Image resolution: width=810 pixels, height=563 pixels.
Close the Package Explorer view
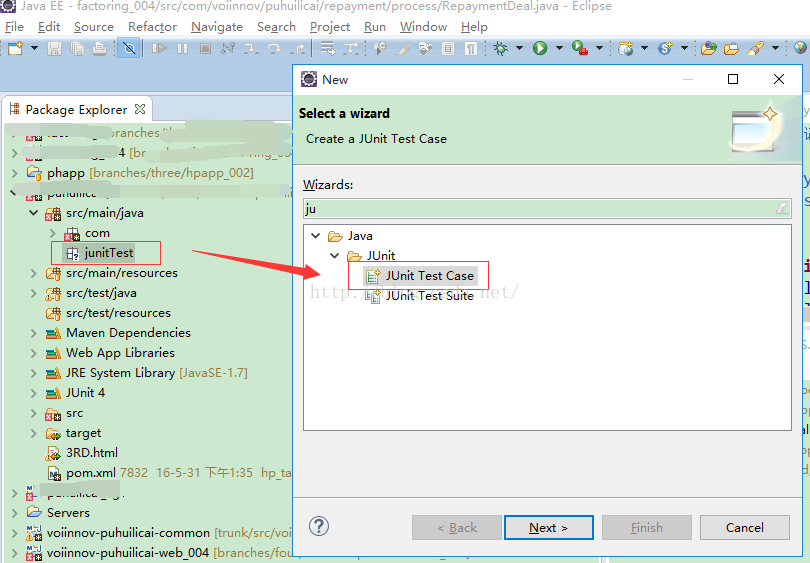point(140,110)
